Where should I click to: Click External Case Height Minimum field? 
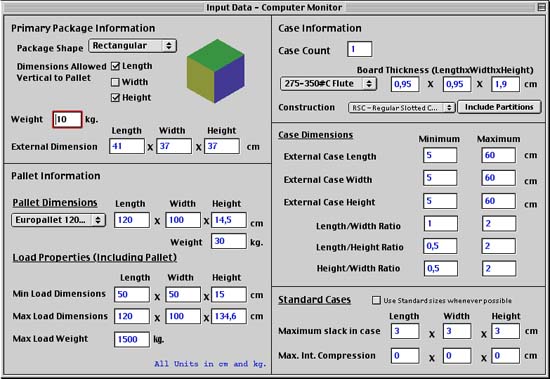(x=440, y=201)
